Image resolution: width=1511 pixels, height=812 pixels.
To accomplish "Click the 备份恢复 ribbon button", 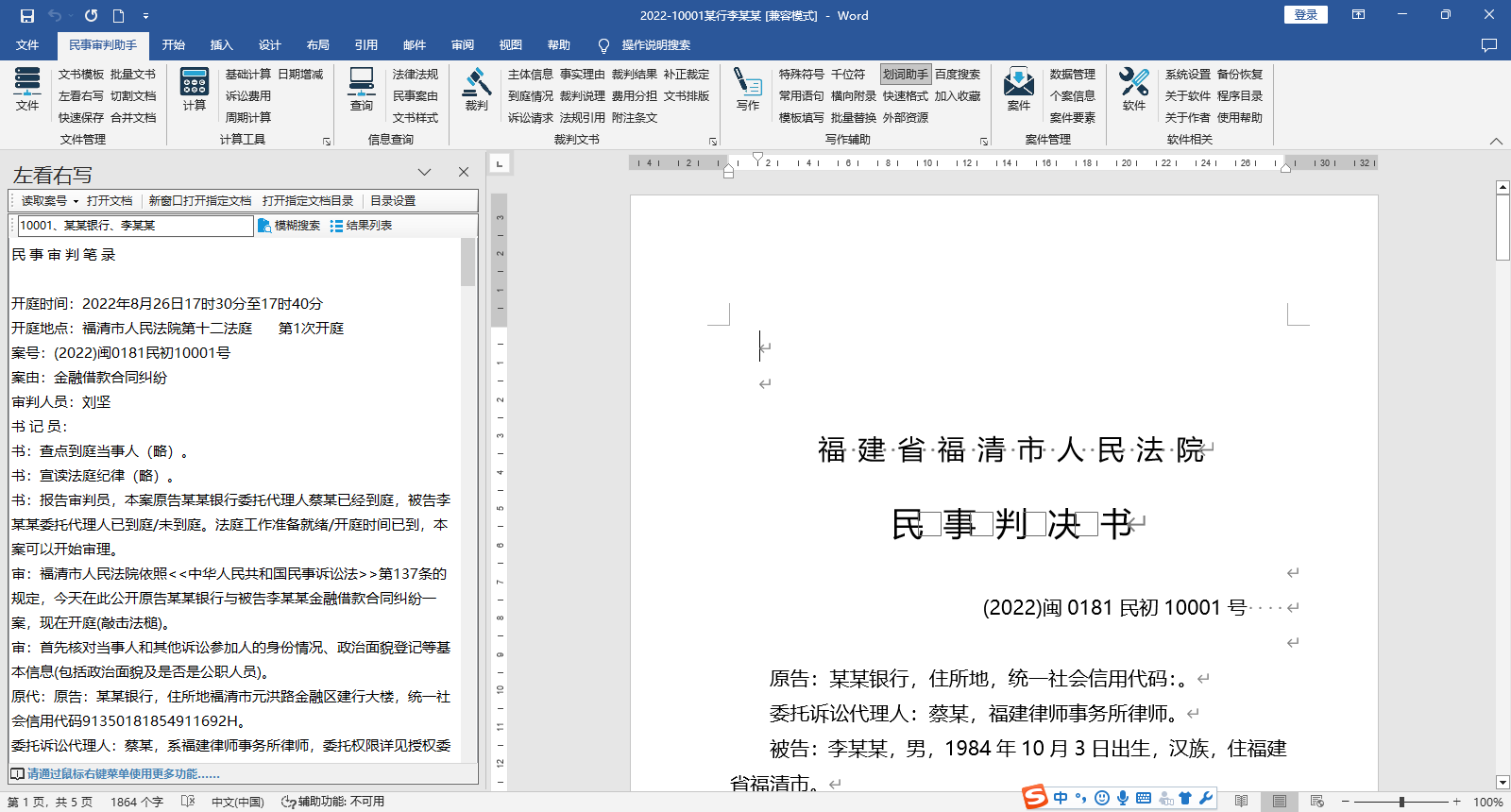I will click(x=1240, y=74).
